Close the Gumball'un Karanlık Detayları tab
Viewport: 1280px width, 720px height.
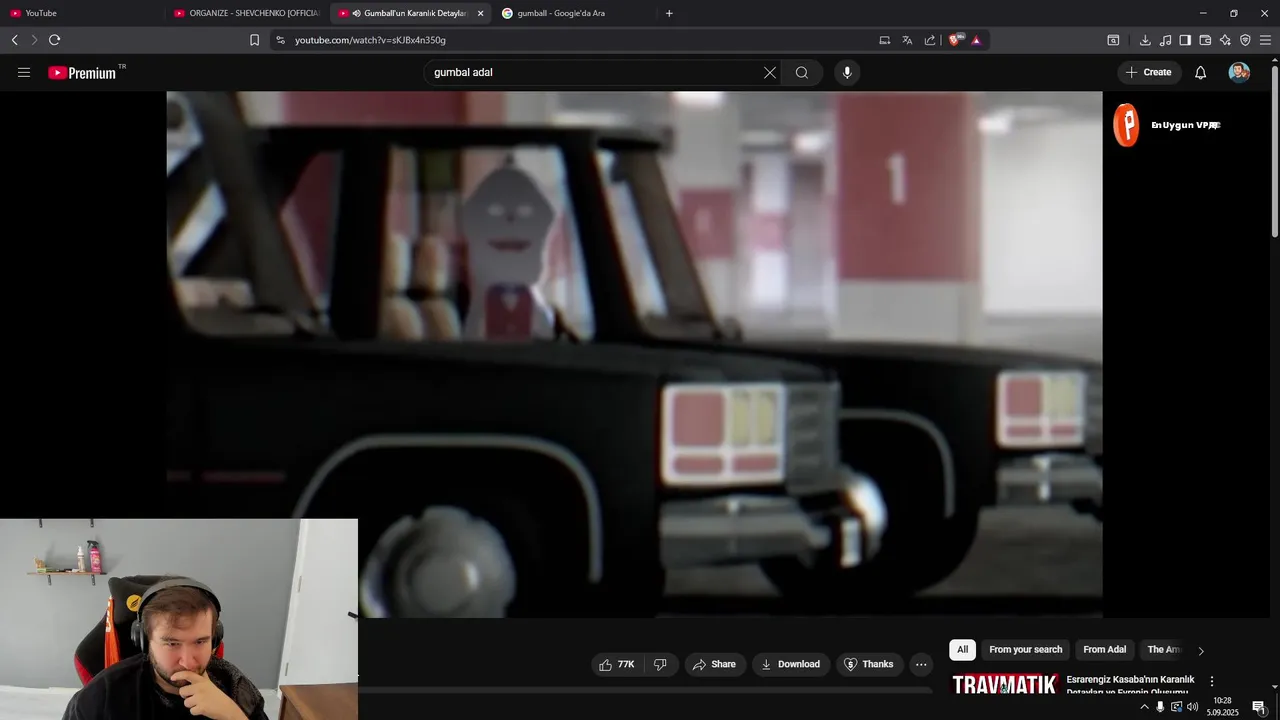tap(481, 13)
